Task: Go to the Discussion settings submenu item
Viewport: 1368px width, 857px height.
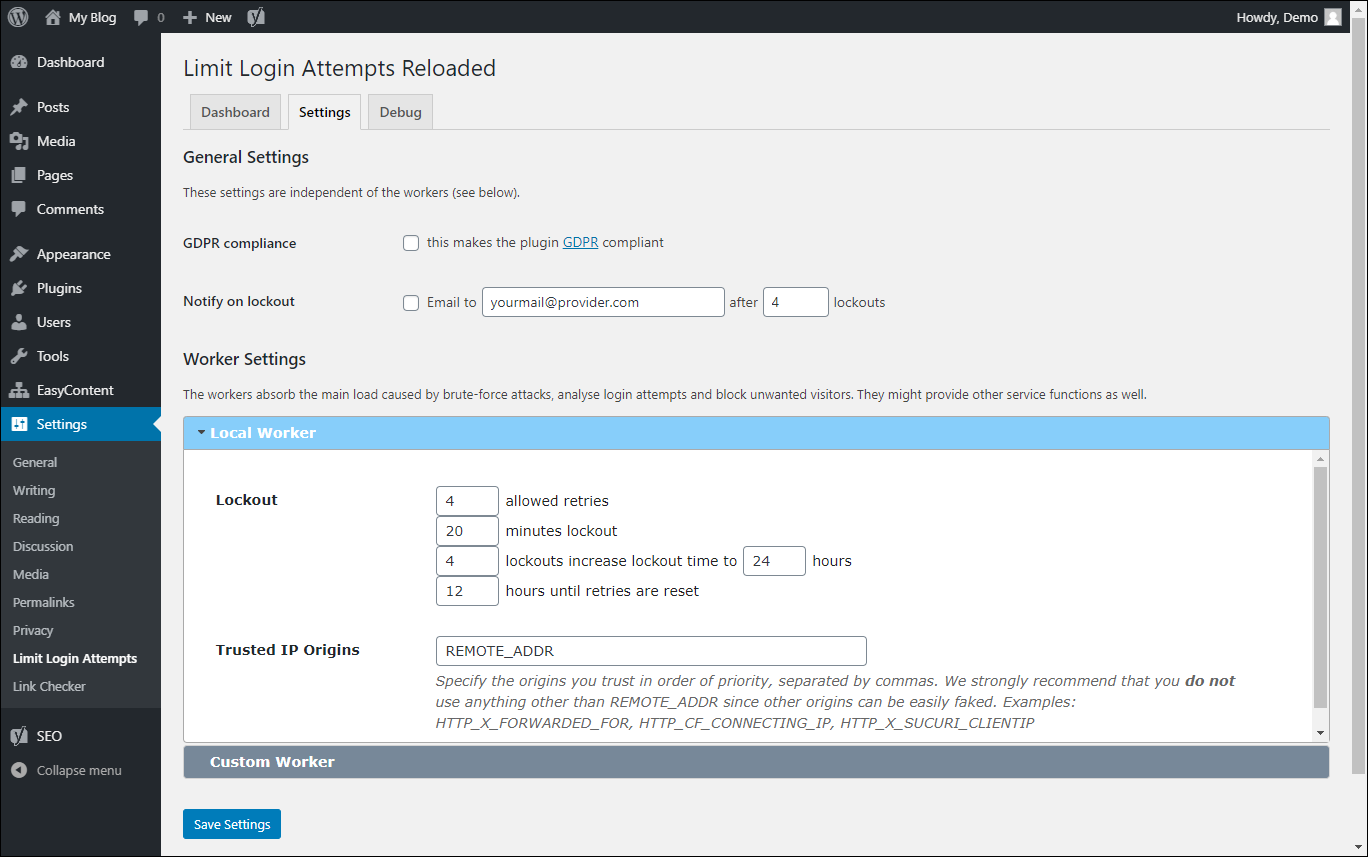Action: 43,546
